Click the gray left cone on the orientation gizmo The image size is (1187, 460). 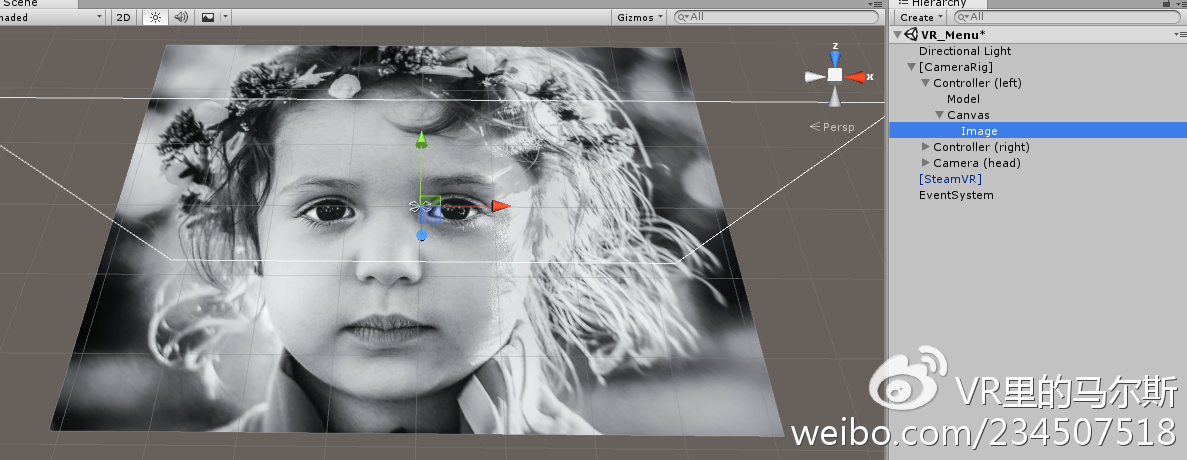point(815,76)
